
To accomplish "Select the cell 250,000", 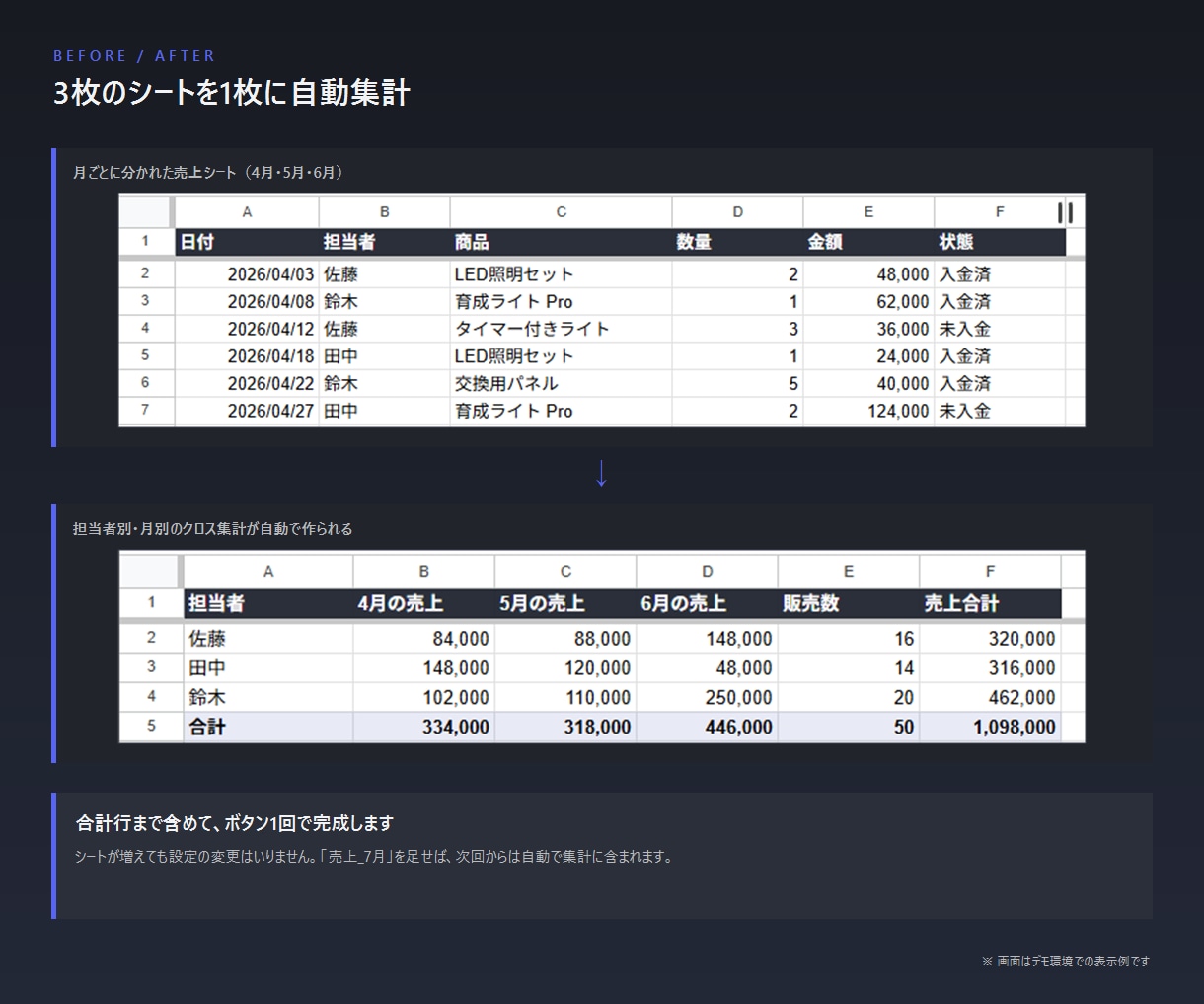I will 707,697.
